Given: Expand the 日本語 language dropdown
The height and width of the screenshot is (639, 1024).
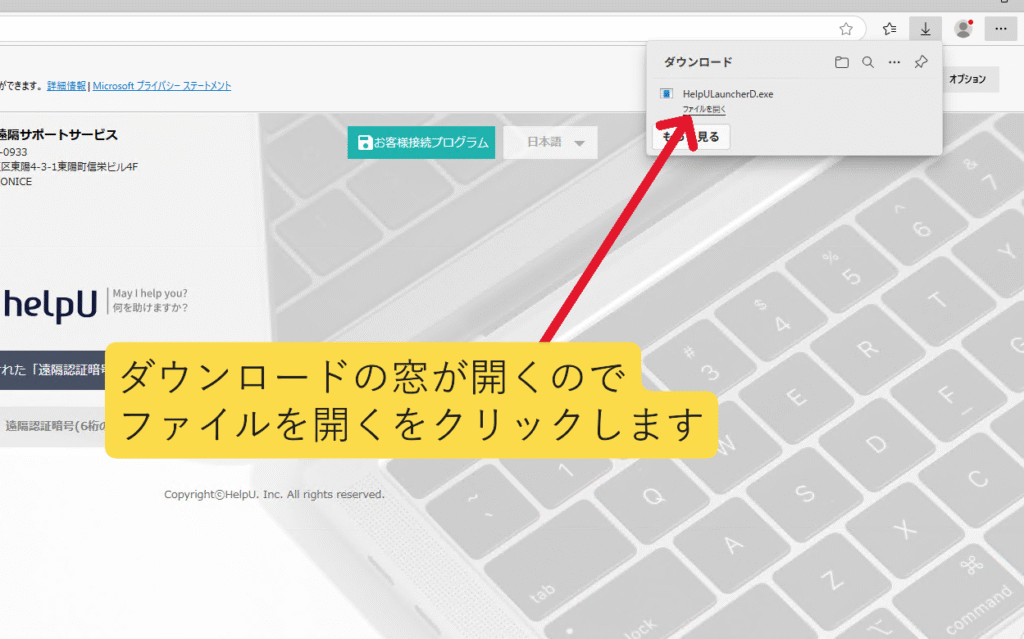Looking at the screenshot, I should point(551,142).
